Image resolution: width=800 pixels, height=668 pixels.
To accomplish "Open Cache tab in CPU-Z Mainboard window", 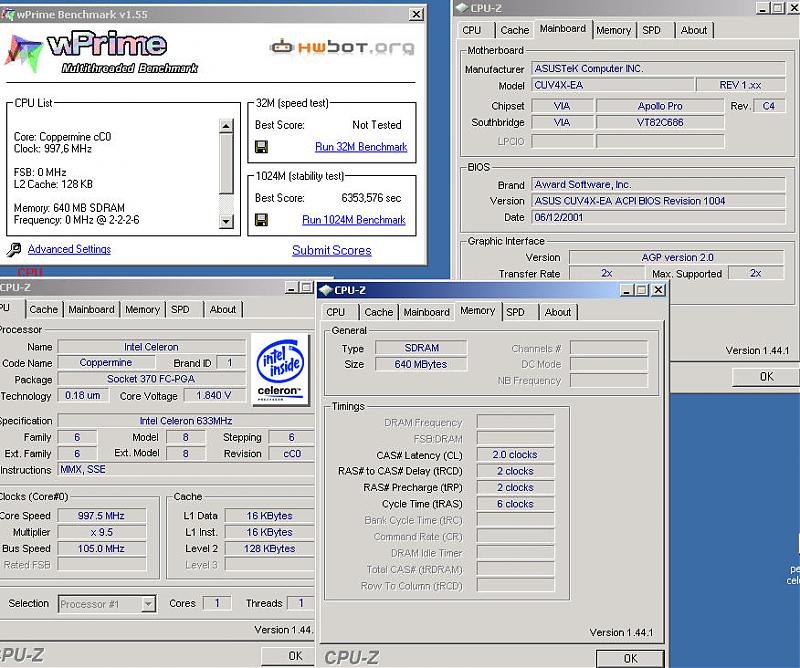I will tap(515, 31).
